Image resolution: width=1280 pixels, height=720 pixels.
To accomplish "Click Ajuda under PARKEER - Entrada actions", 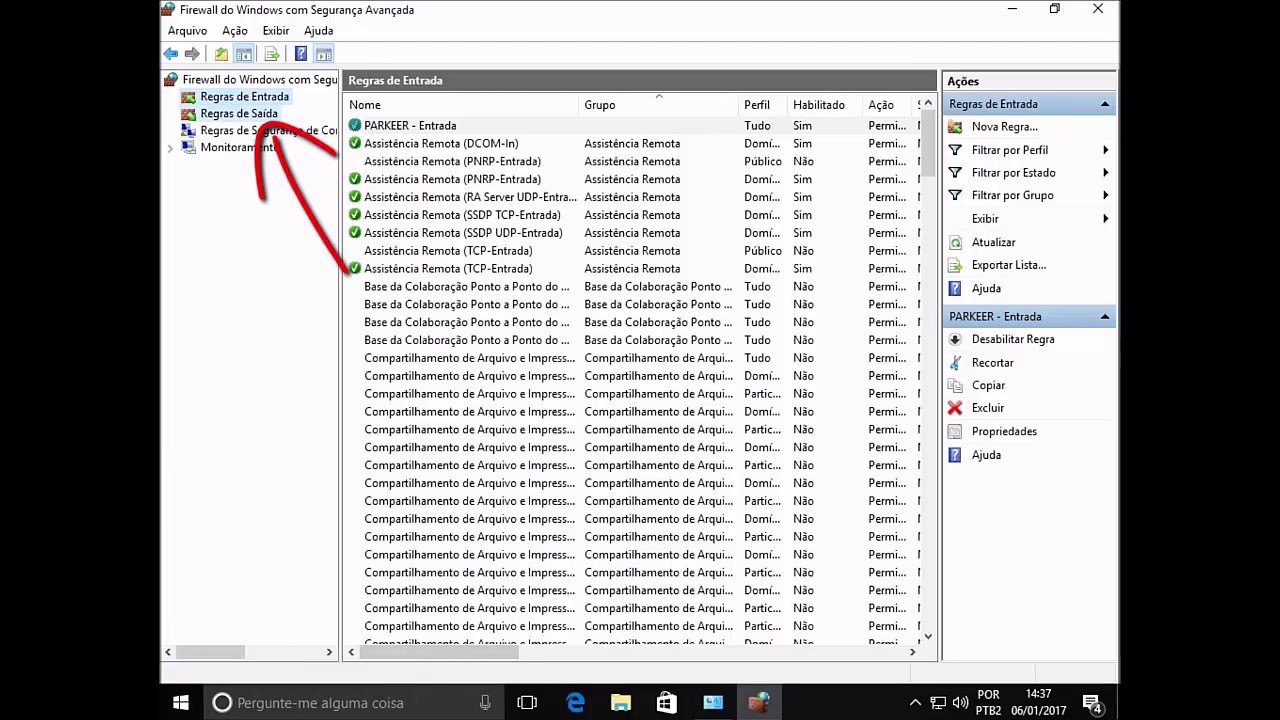I will [x=986, y=455].
